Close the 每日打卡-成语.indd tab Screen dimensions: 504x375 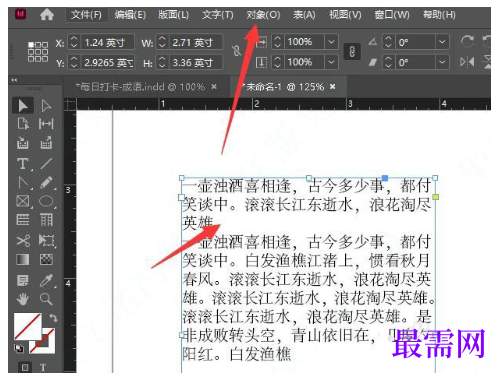tap(214, 87)
